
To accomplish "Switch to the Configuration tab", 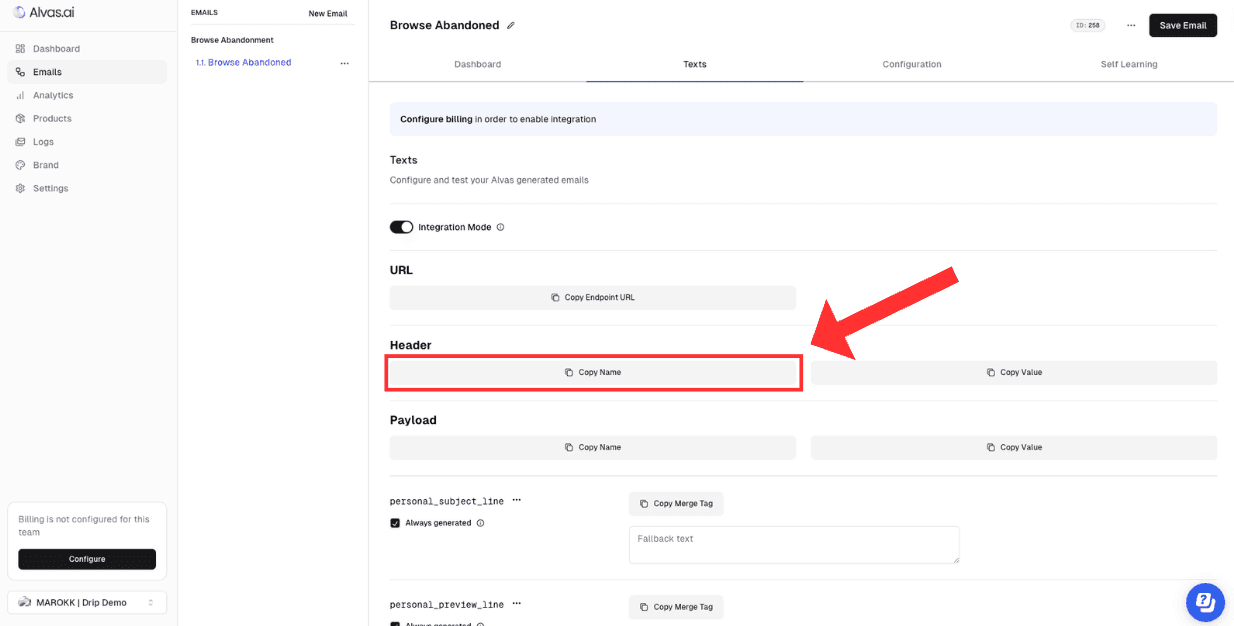I will [912, 64].
